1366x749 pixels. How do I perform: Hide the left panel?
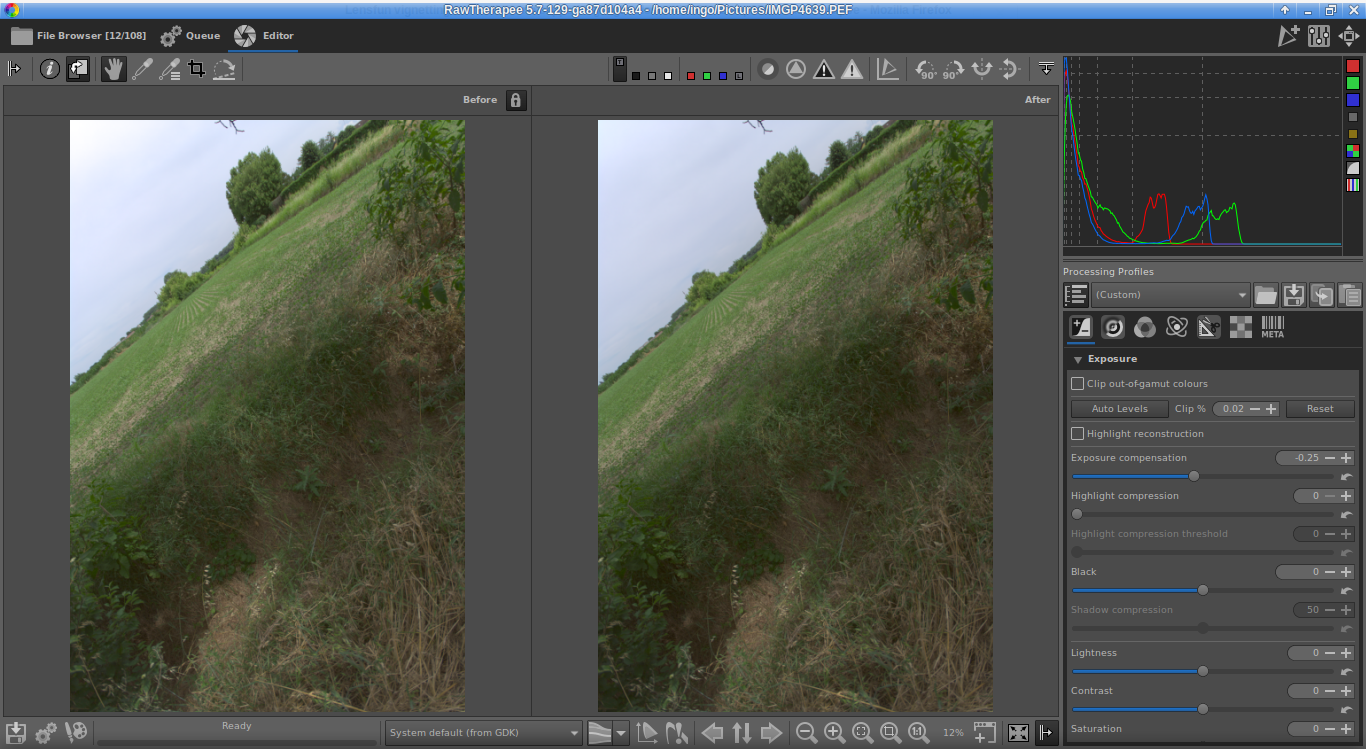[x=14, y=69]
